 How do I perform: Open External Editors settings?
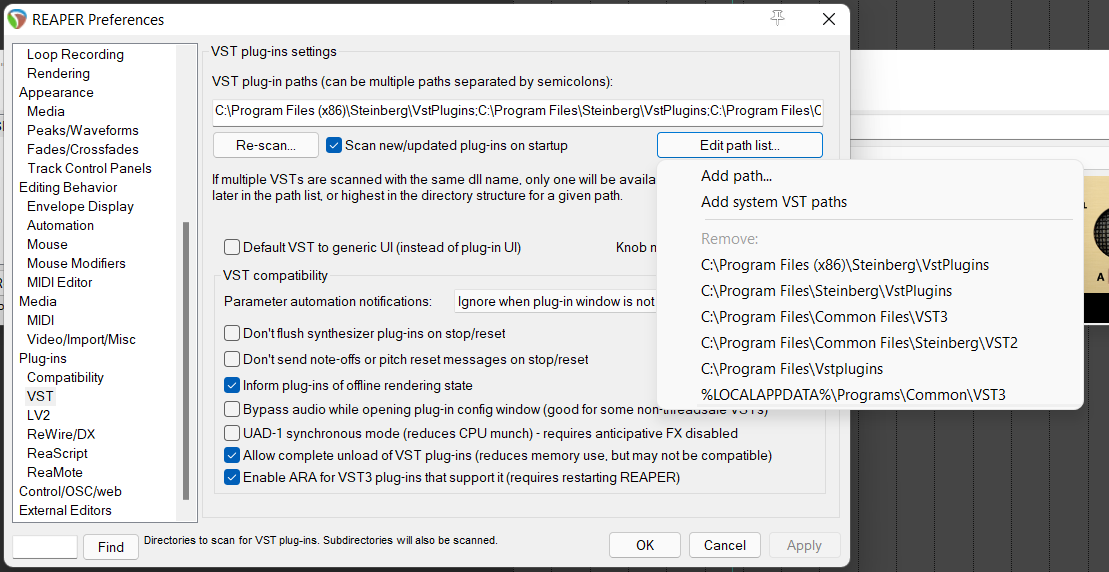(65, 510)
